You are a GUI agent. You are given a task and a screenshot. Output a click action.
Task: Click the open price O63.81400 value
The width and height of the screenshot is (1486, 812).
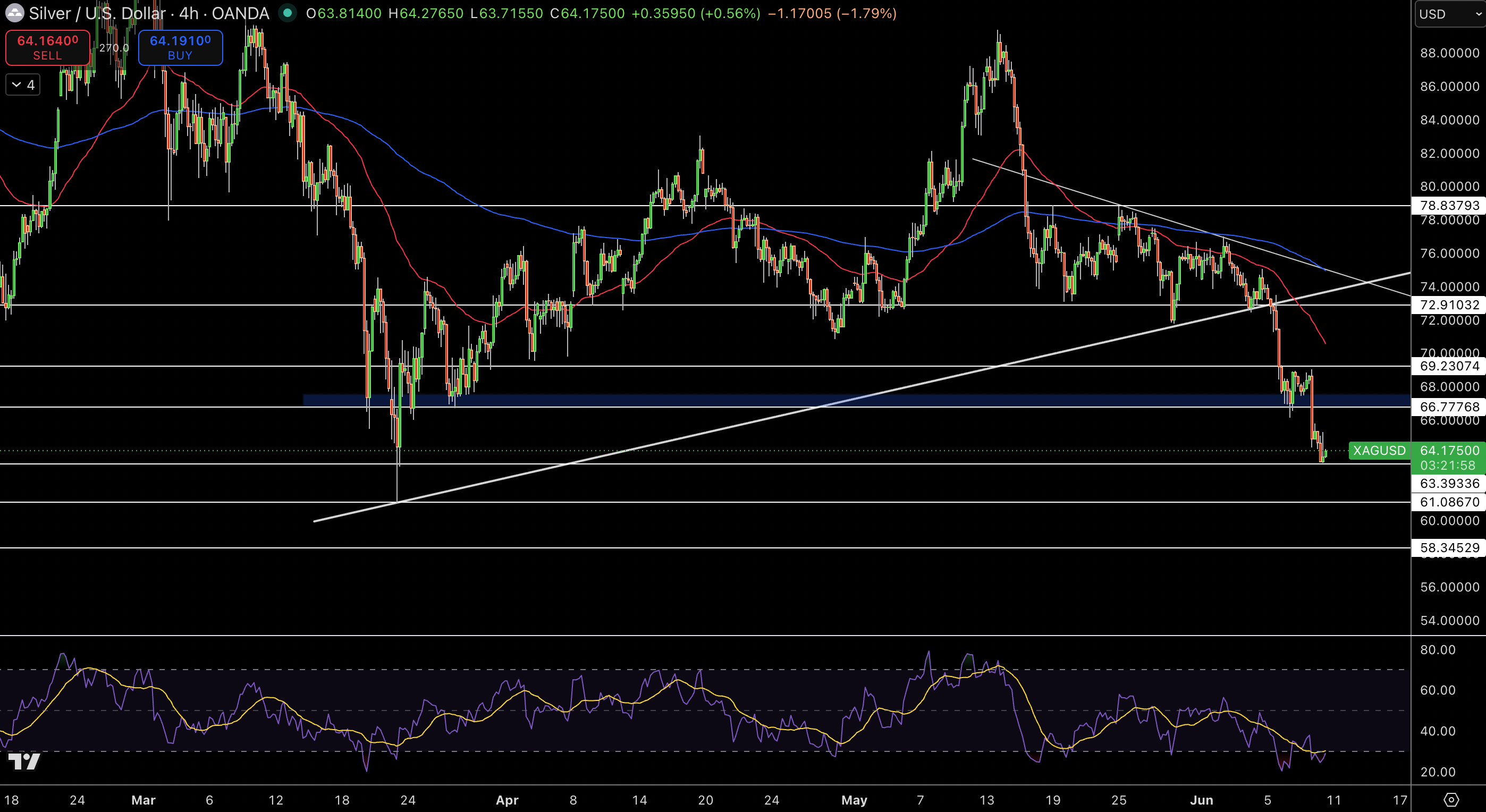(344, 13)
